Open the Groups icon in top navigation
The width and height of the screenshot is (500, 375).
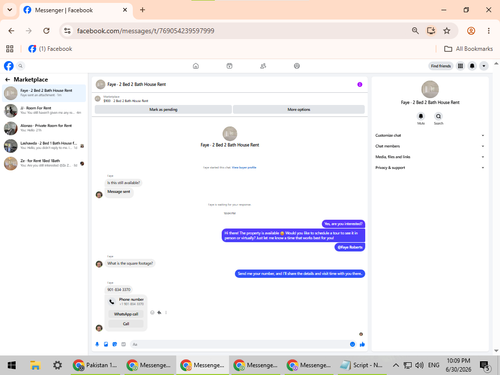(x=263, y=66)
